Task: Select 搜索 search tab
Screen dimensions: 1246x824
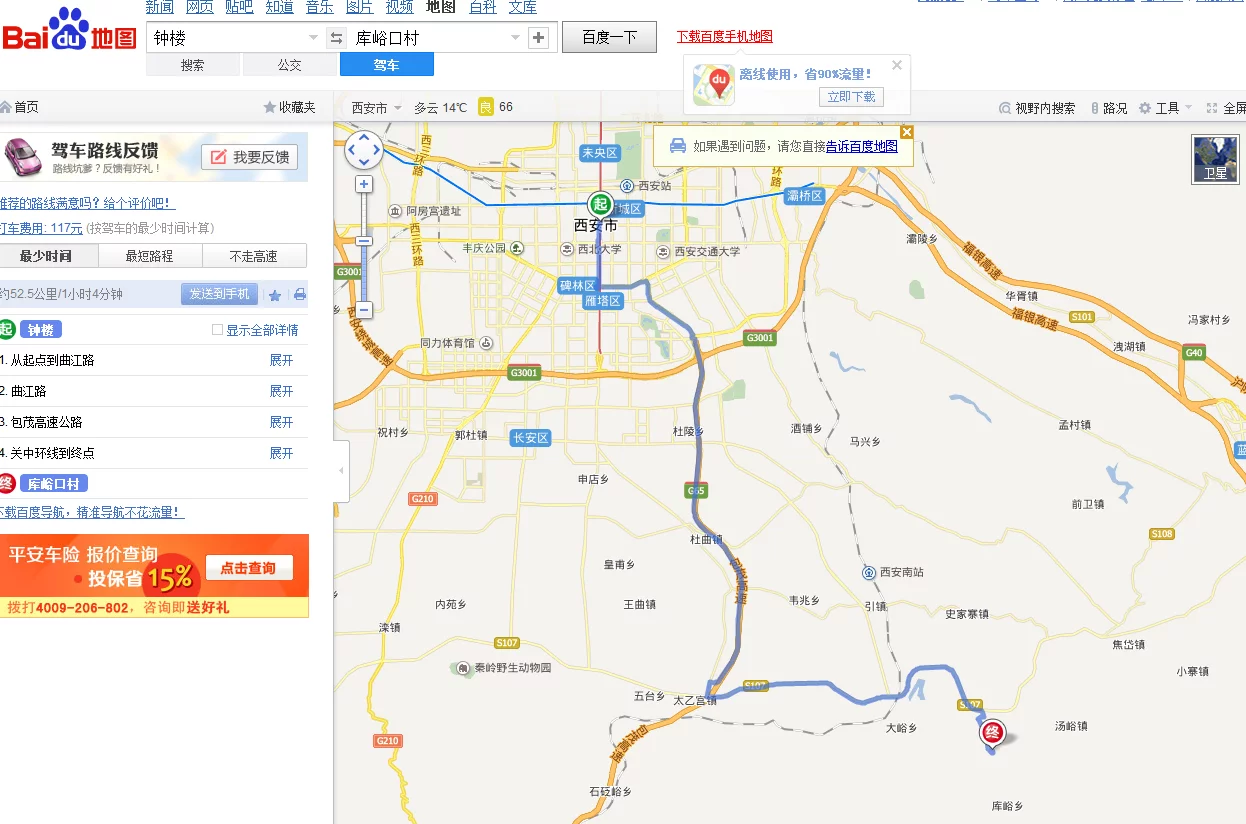Action: pos(193,65)
